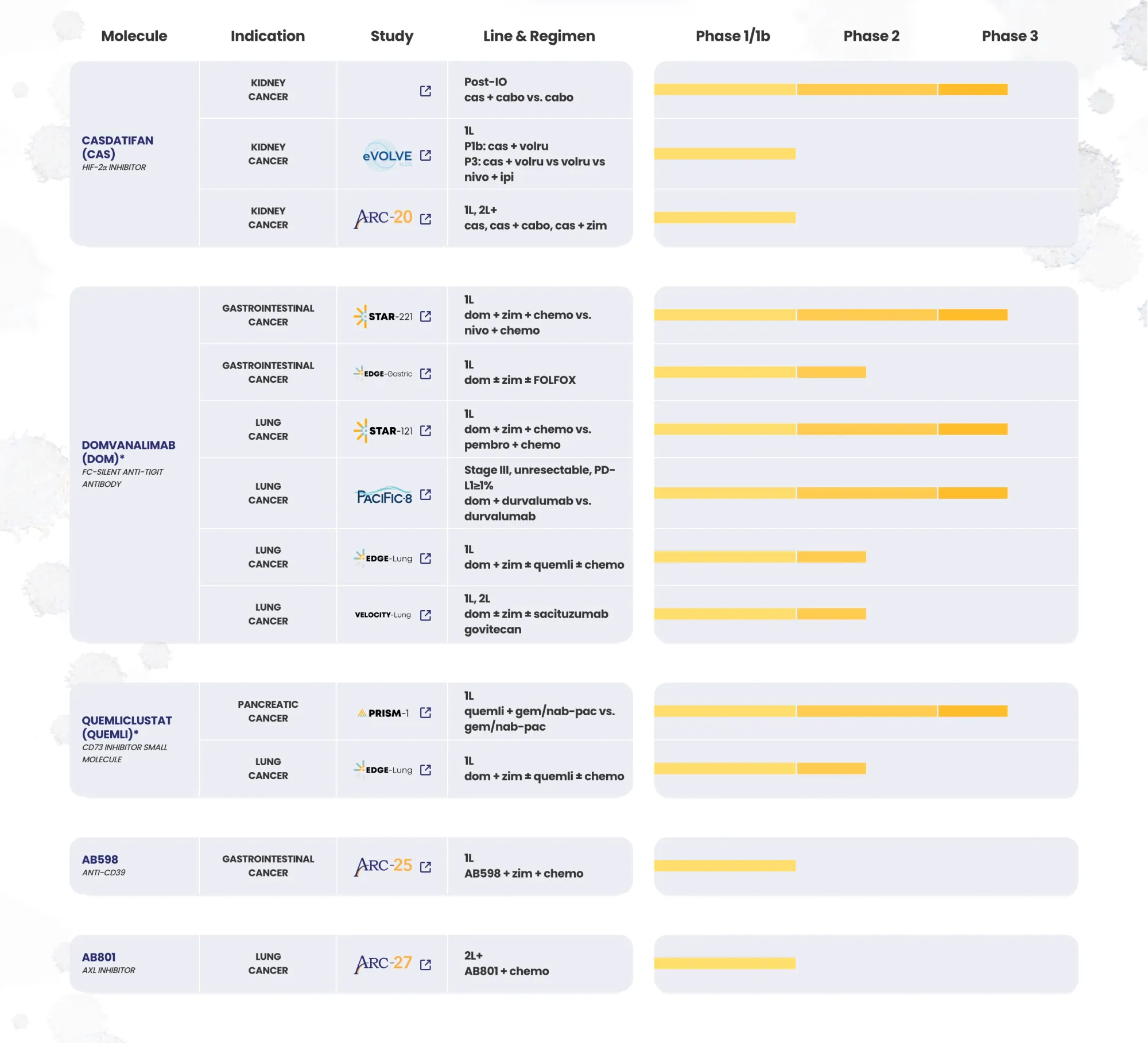Image resolution: width=1148 pixels, height=1043 pixels.
Task: Open external link icon next to PRISM-1
Action: click(425, 712)
